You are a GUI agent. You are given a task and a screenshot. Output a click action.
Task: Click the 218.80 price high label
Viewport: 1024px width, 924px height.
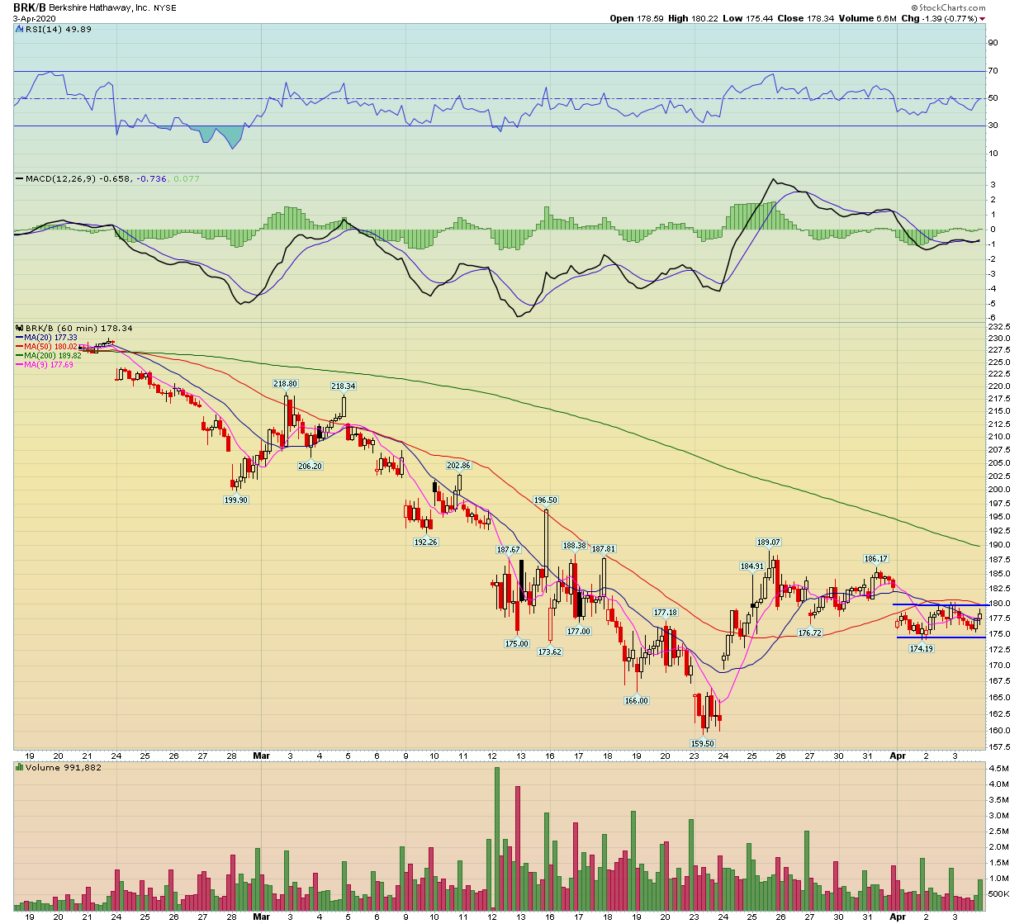tap(285, 384)
